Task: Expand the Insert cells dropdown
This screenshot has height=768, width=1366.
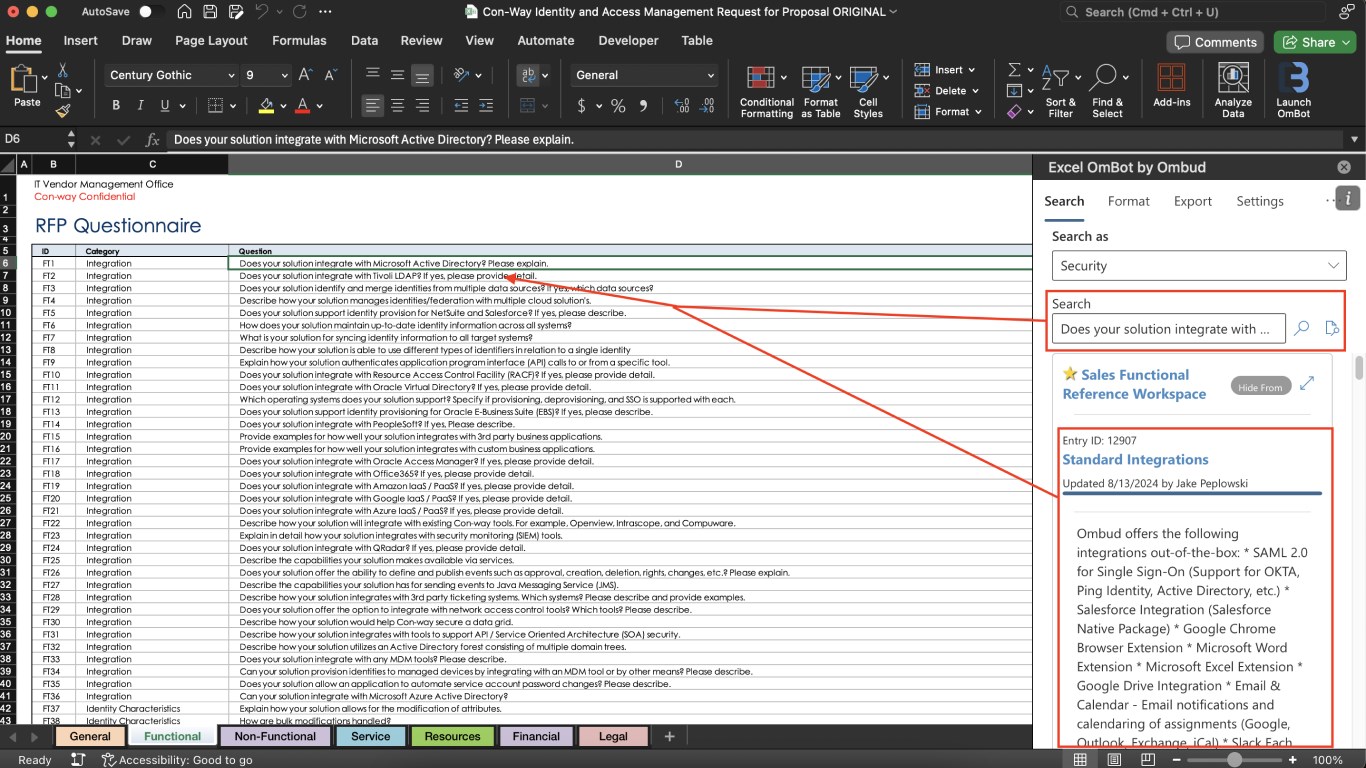Action: click(971, 70)
